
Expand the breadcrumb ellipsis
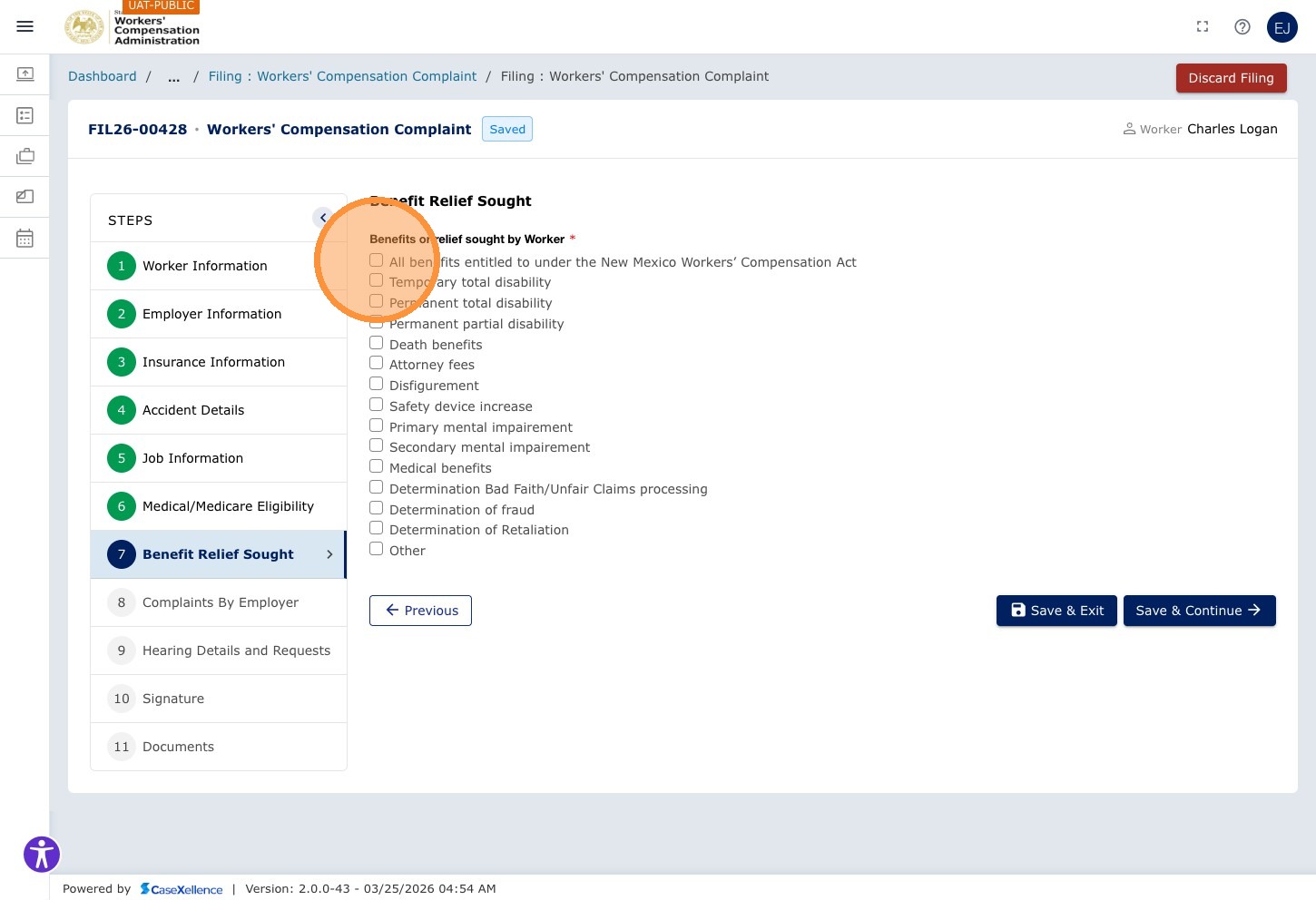(x=173, y=77)
